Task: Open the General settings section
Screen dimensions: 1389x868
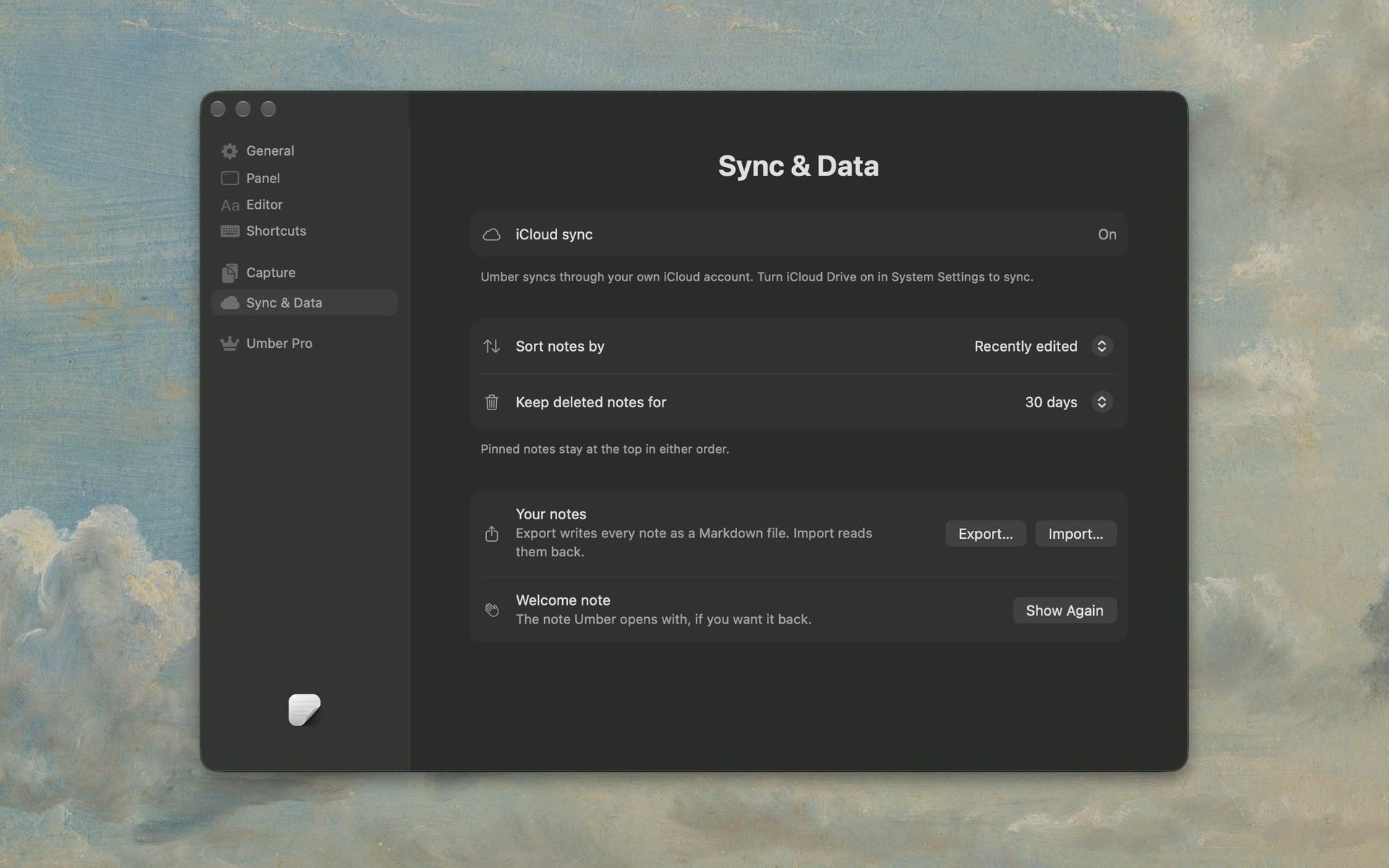Action: 304,151
